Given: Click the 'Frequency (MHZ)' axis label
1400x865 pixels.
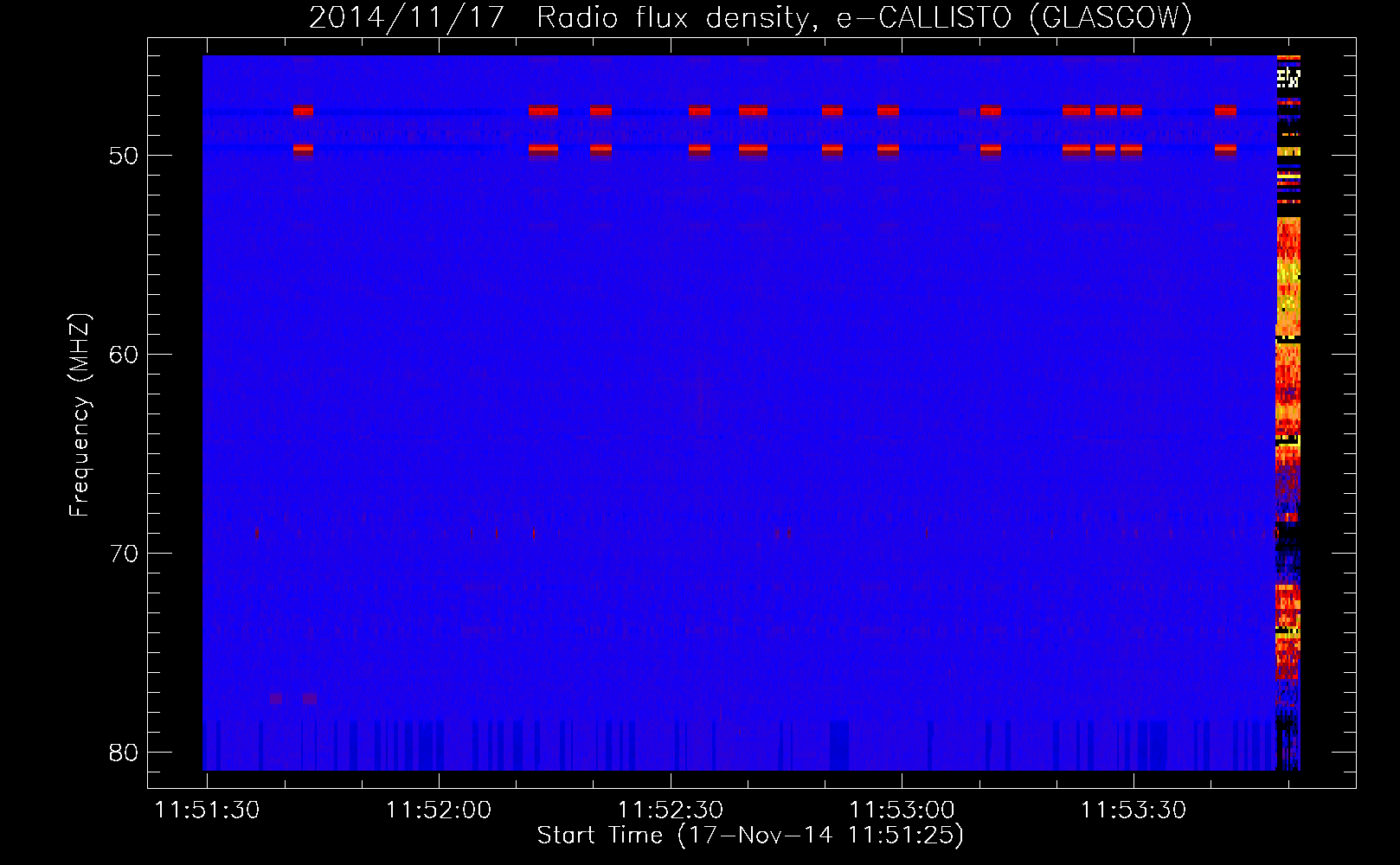Looking at the screenshot, I should tap(80, 415).
